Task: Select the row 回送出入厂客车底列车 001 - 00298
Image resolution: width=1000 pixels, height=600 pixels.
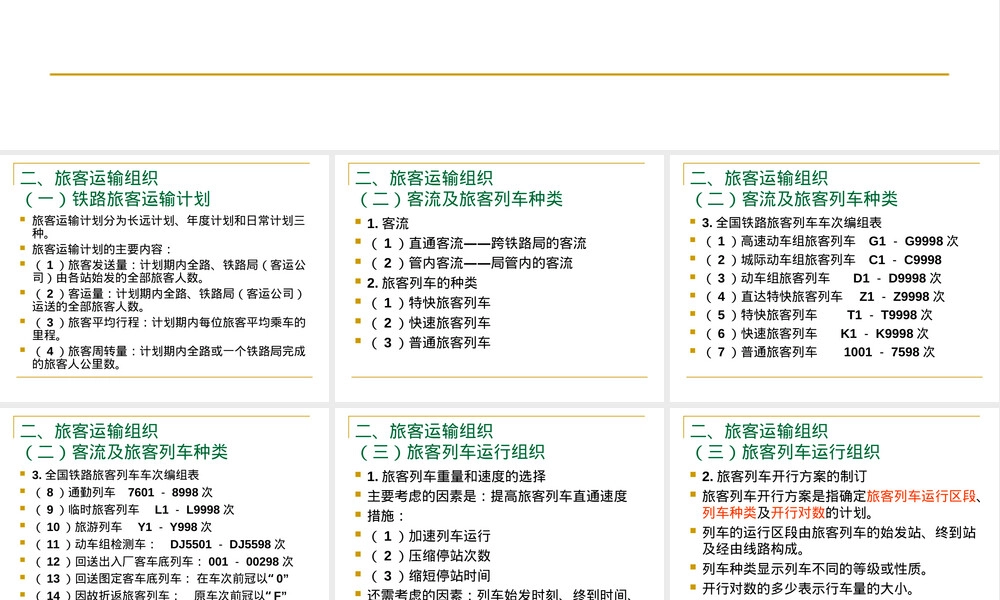Action: 163,562
